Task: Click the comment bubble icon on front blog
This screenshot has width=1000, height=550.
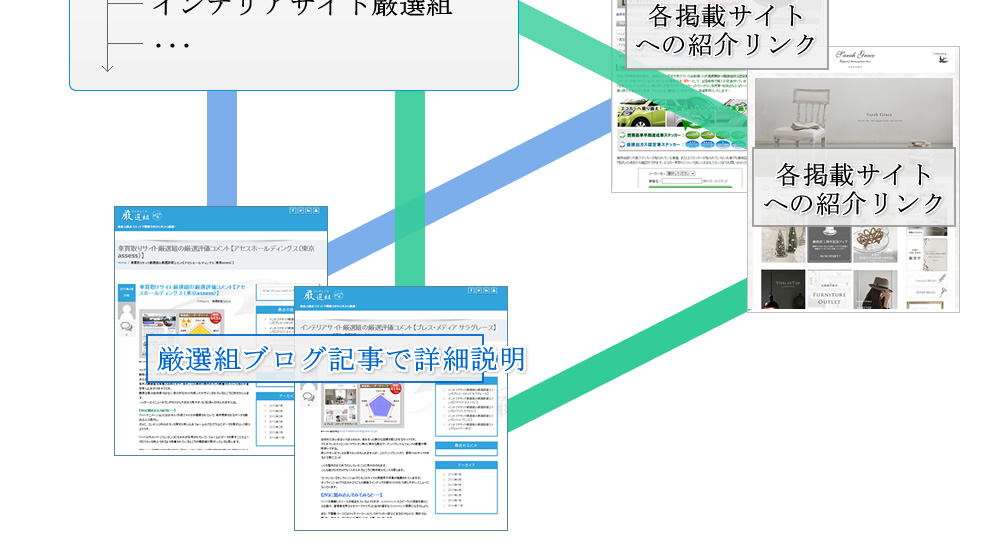Action: click(308, 397)
